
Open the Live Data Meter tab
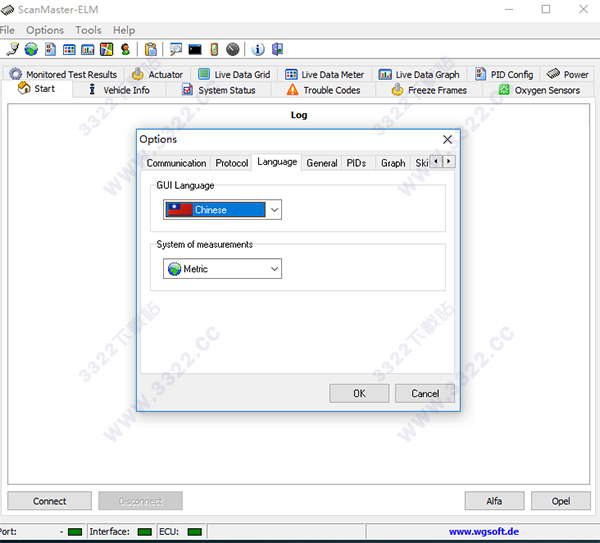coord(324,74)
